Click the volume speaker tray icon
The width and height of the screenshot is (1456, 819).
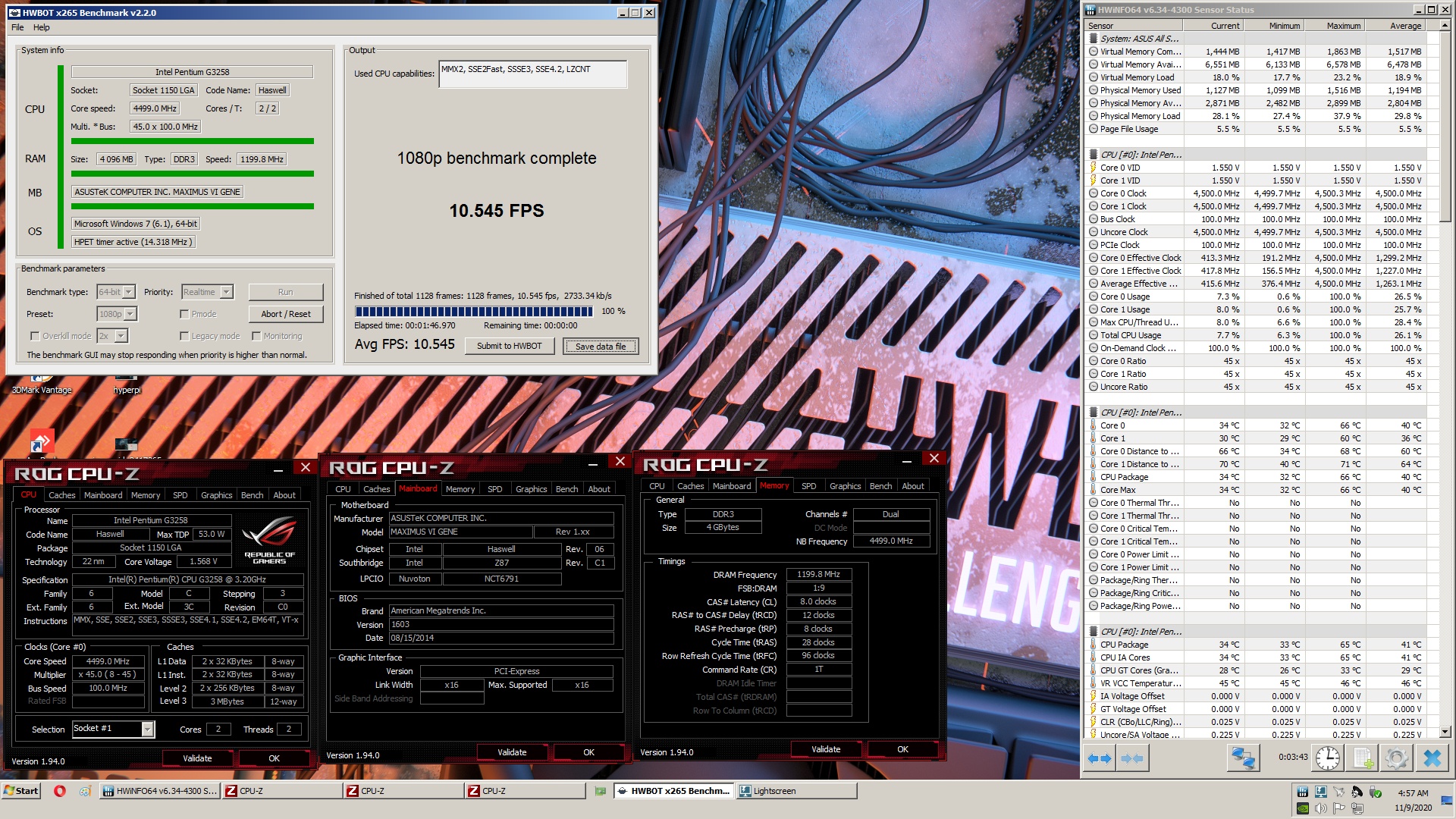coord(1321,808)
